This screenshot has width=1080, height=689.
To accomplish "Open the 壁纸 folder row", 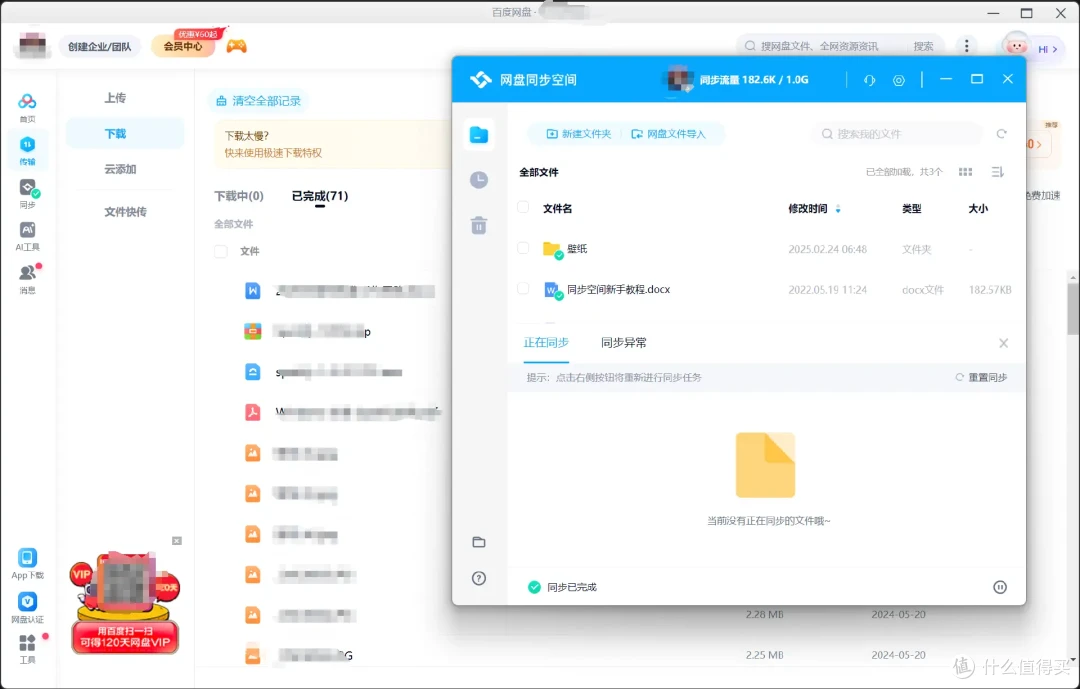I will tap(766, 249).
